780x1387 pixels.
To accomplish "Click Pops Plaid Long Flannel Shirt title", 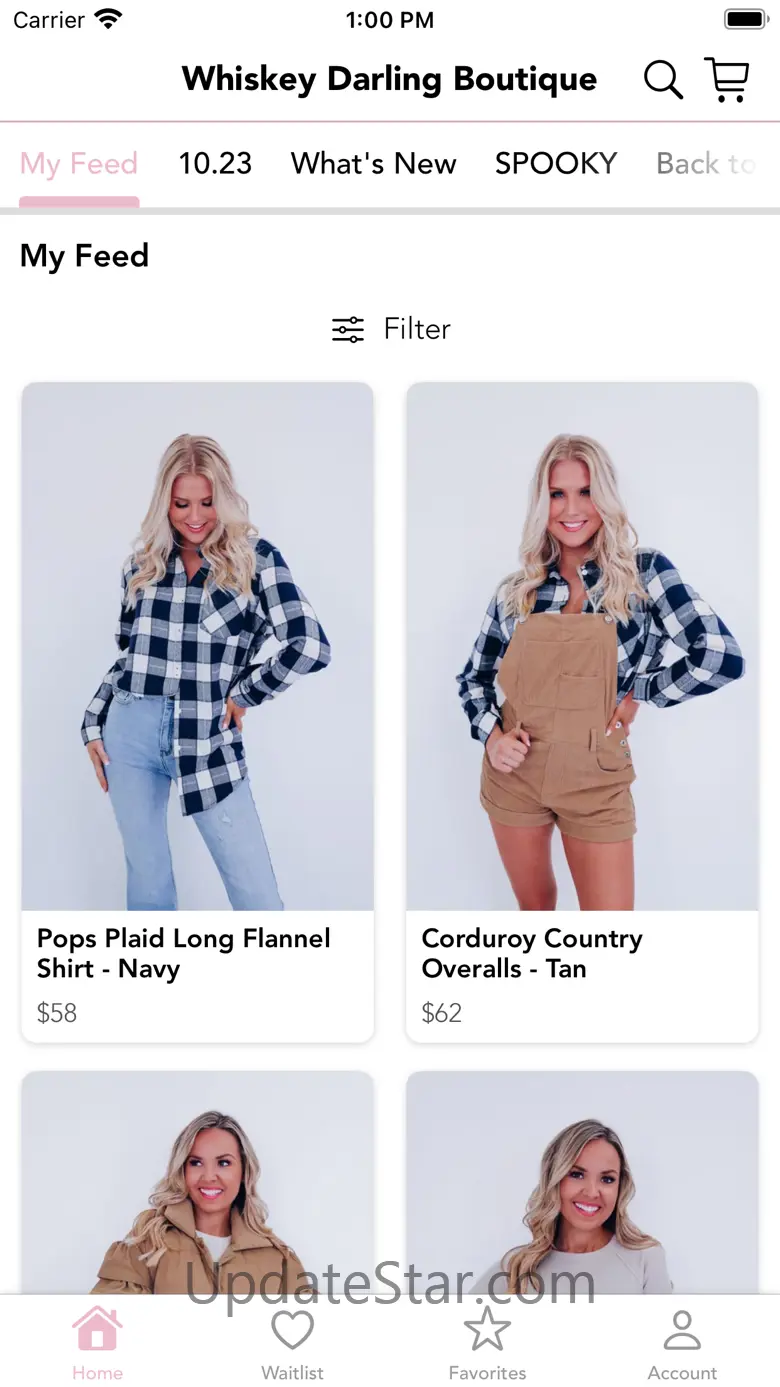I will (x=184, y=953).
